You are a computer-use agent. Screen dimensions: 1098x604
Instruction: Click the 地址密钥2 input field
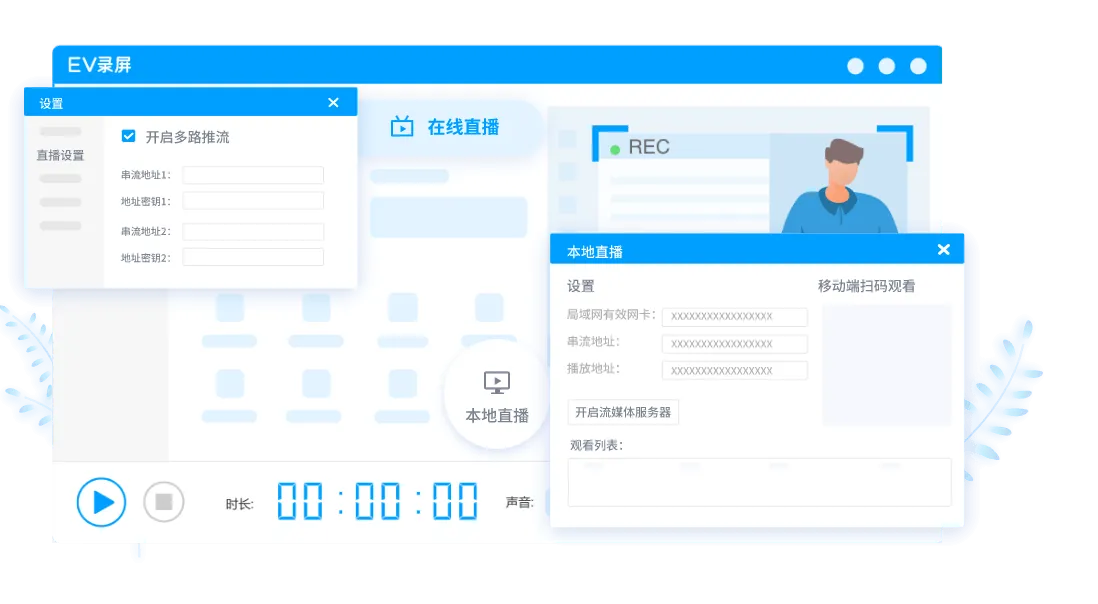[x=253, y=256]
